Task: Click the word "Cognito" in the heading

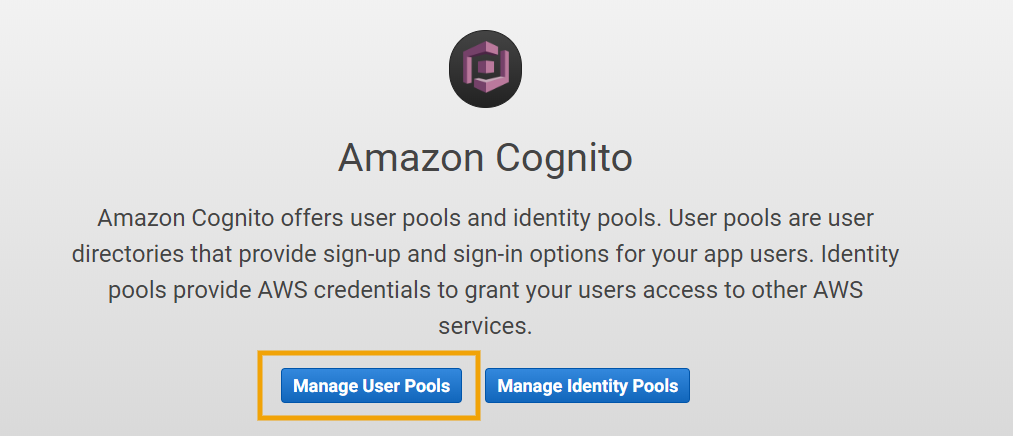Action: [567, 157]
